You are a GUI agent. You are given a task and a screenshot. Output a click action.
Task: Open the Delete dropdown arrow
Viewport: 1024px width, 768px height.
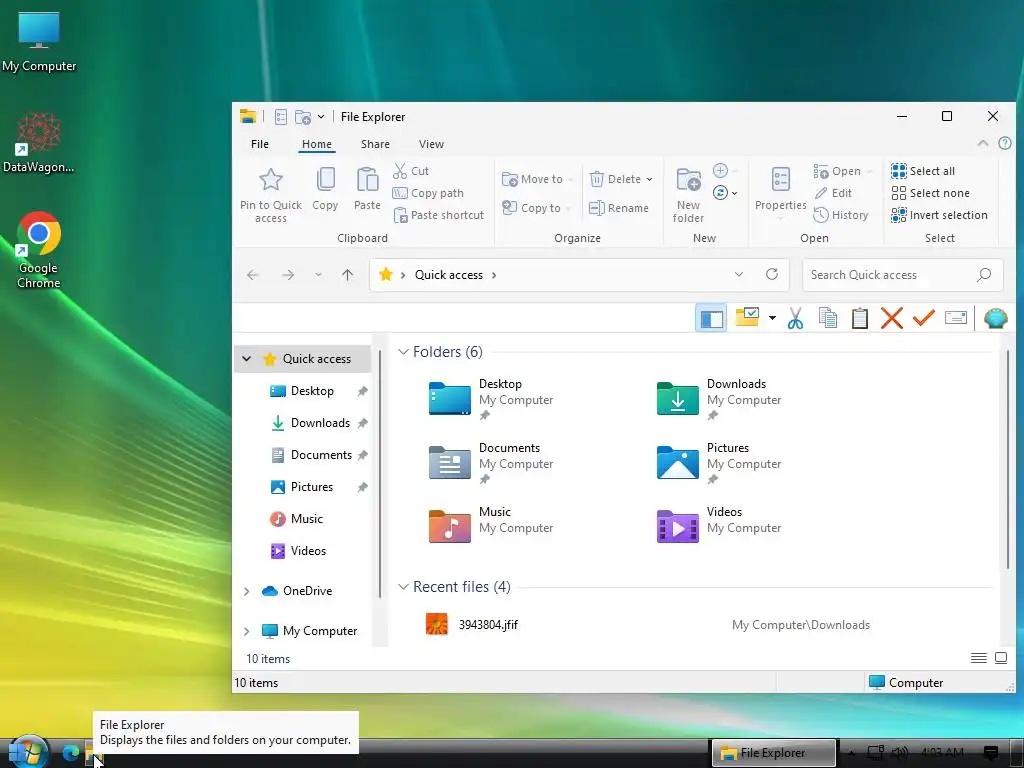[x=649, y=179]
